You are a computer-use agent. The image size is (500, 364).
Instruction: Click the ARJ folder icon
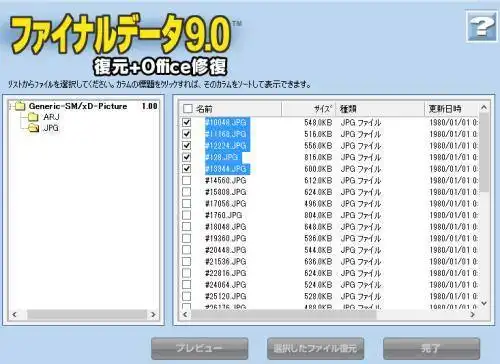tap(33, 117)
